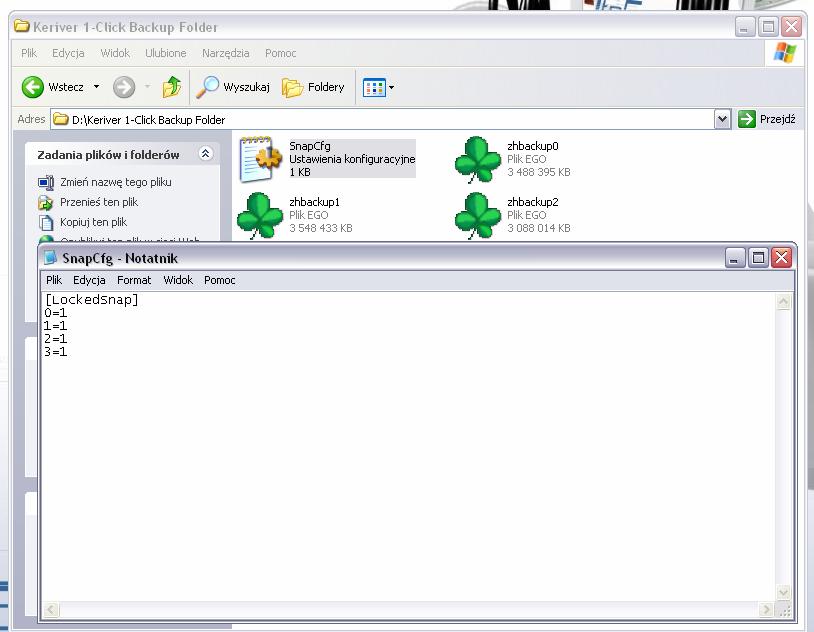Open Wyszukaj search tool
Image resolution: width=814 pixels, height=632 pixels.
233,87
